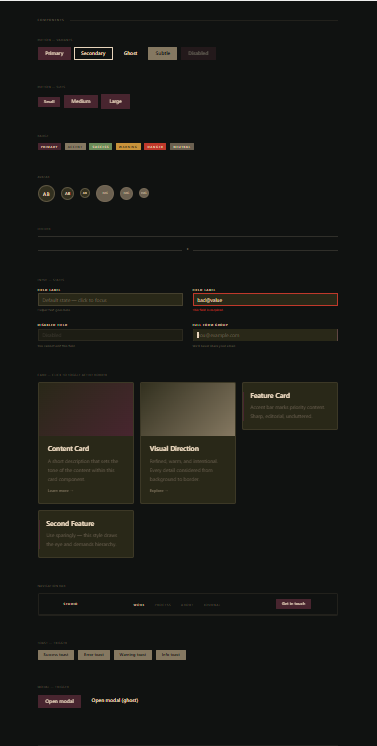Click the Open modal (ghost) button

coord(115,700)
